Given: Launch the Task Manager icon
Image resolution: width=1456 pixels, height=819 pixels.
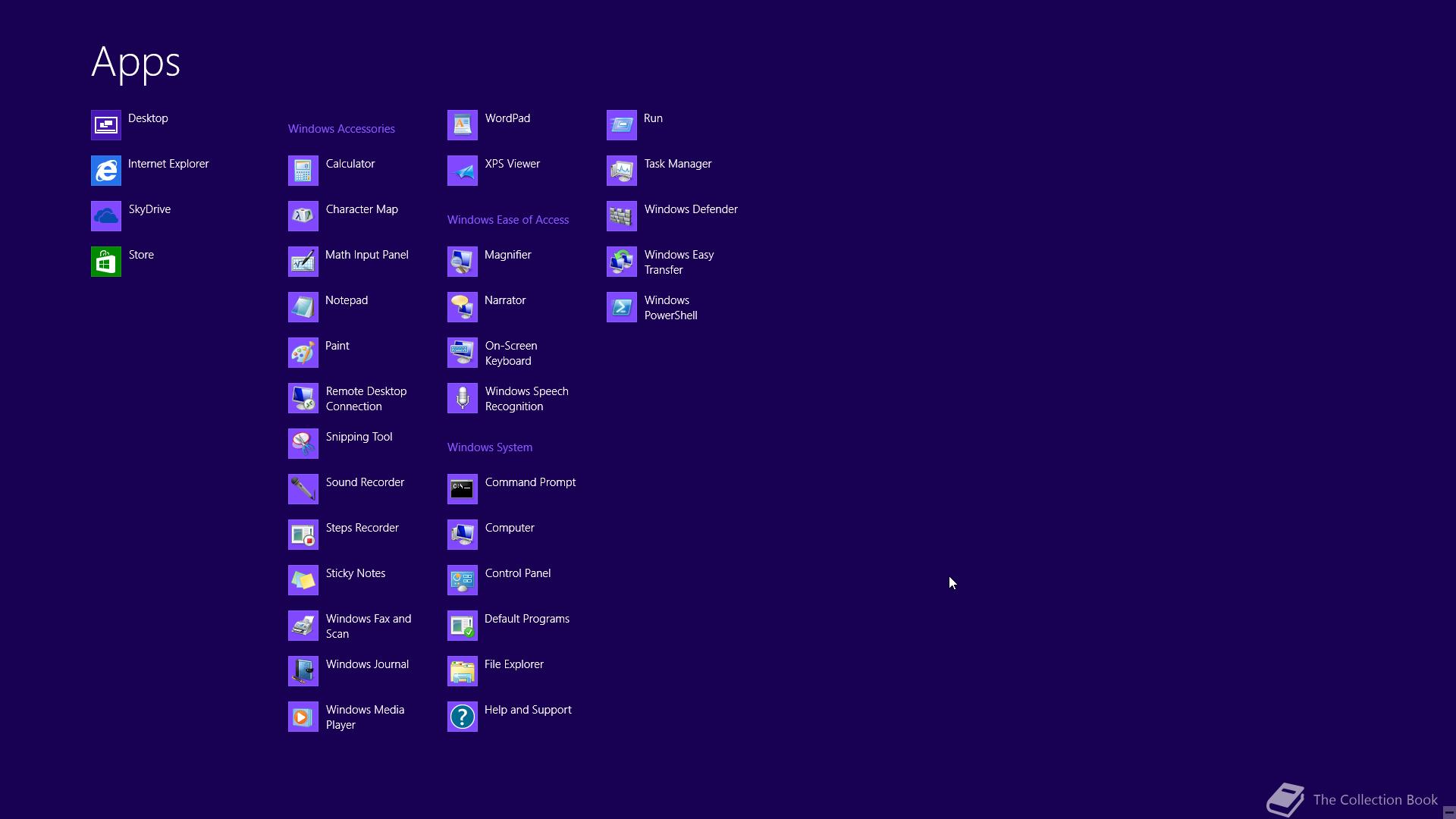Looking at the screenshot, I should tap(622, 171).
